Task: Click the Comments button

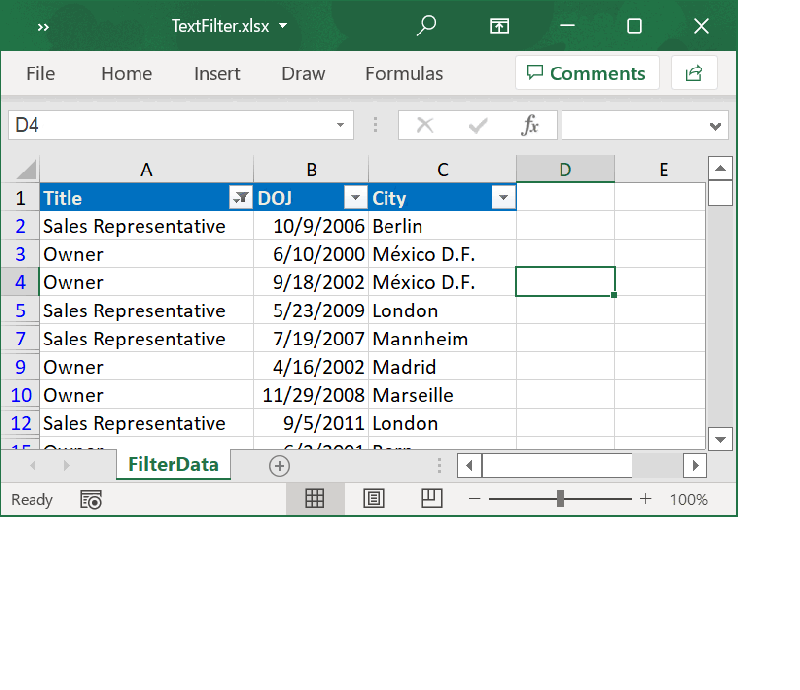Action: [x=587, y=73]
